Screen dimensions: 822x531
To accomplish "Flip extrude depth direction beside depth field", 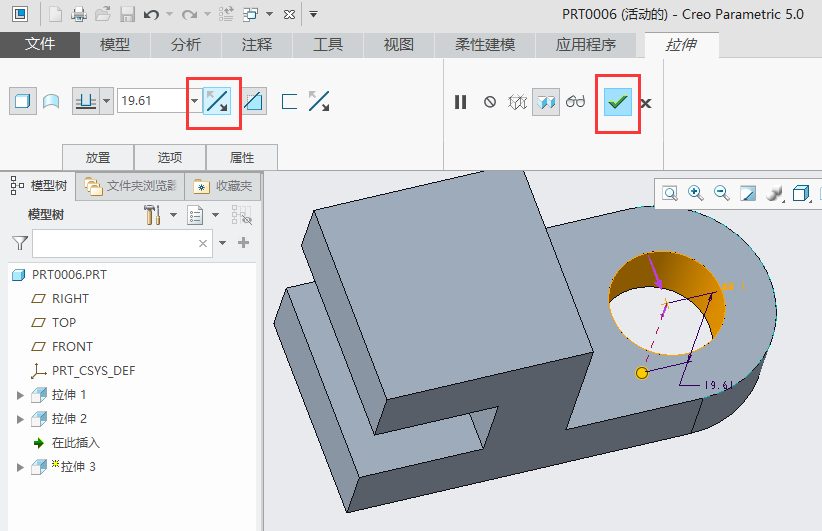I will (x=216, y=101).
